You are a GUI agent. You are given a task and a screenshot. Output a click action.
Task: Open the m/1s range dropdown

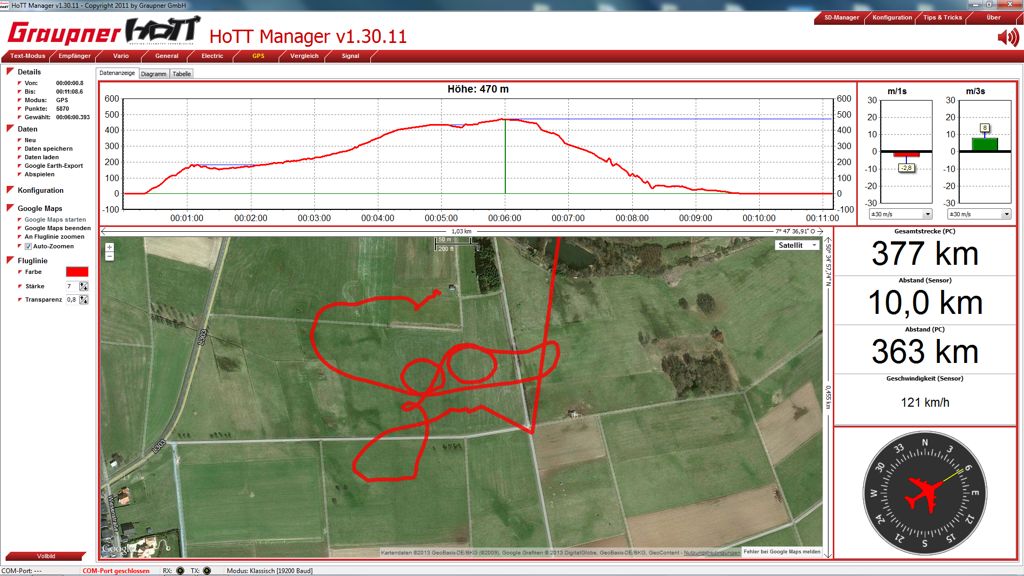tap(900, 214)
